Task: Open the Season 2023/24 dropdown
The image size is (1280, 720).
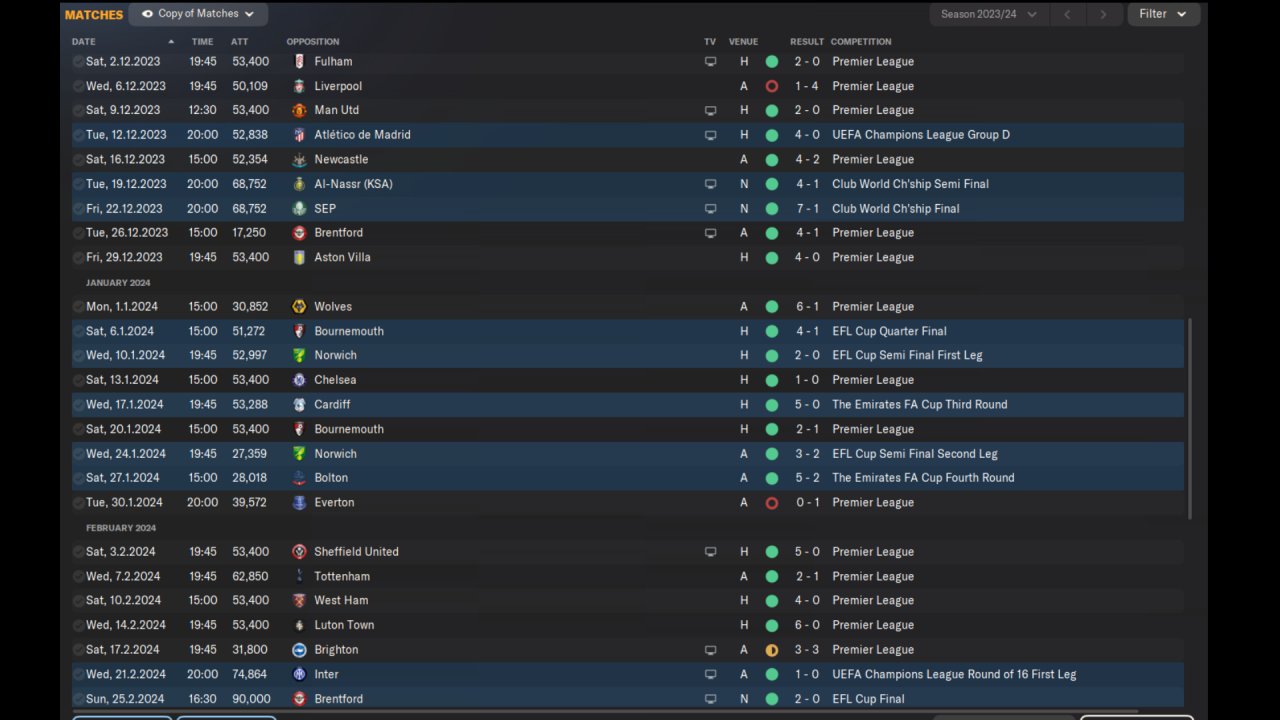Action: click(x=988, y=14)
